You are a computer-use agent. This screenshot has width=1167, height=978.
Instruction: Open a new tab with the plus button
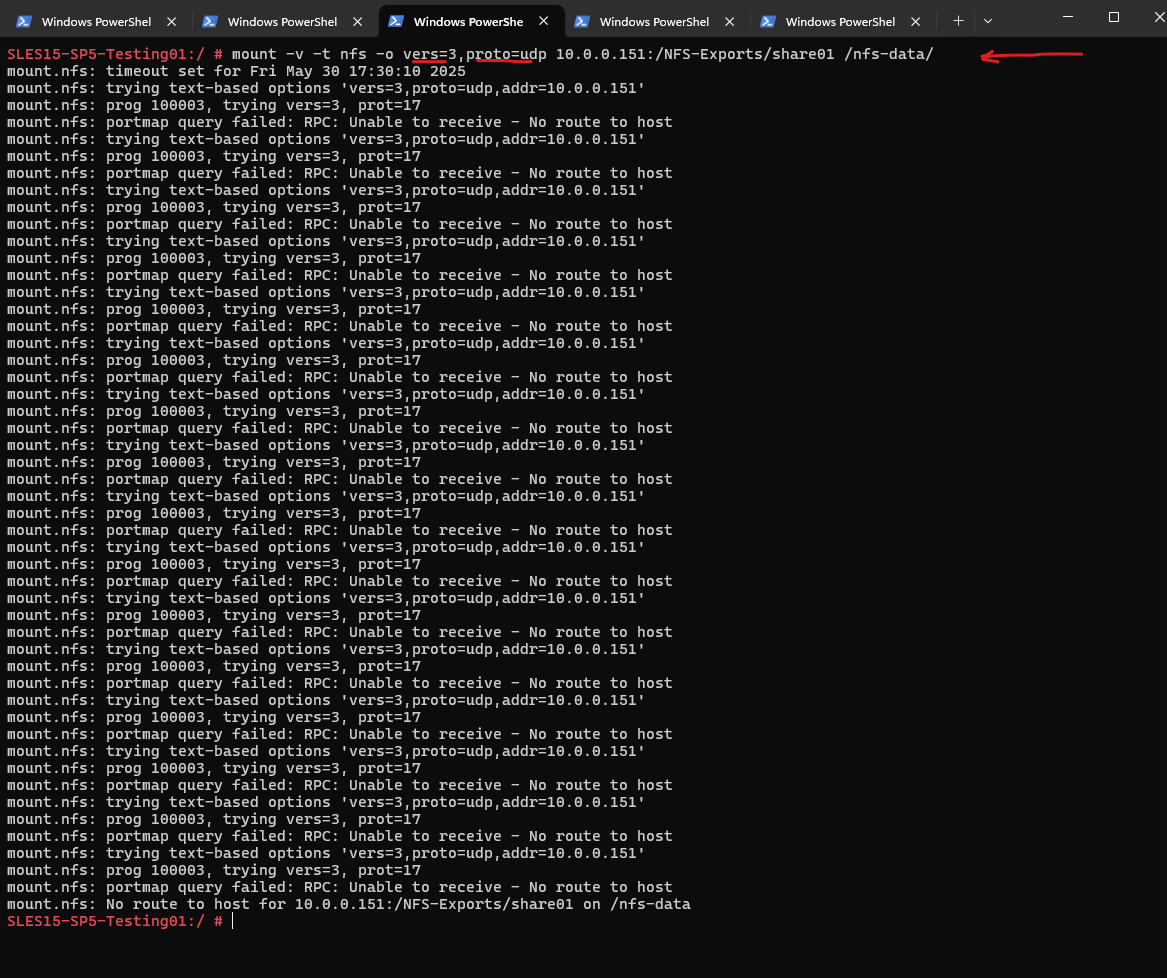pos(959,21)
